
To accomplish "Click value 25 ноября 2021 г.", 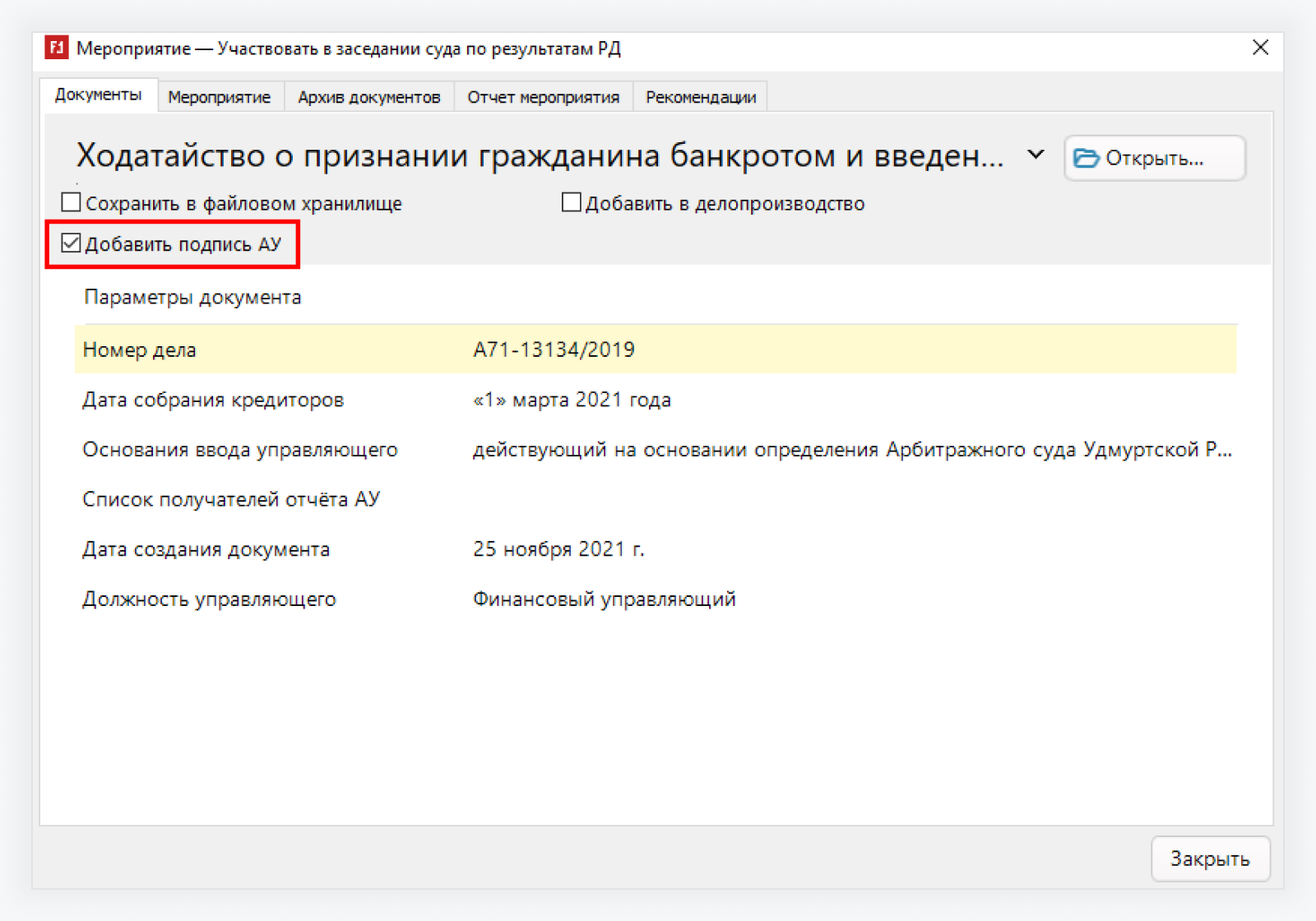I will pyautogui.click(x=558, y=549).
